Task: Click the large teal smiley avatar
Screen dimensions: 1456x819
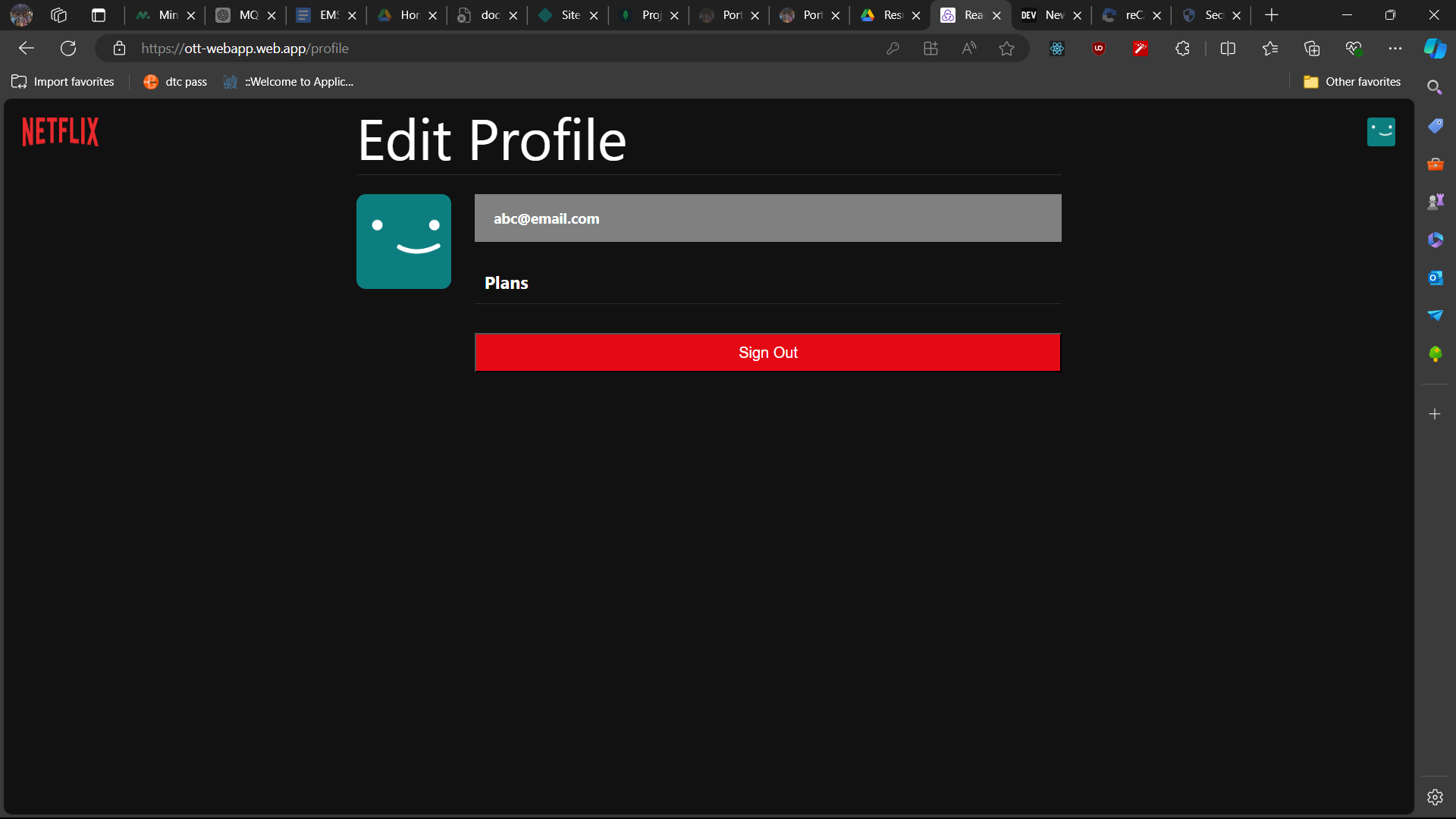Action: click(403, 241)
